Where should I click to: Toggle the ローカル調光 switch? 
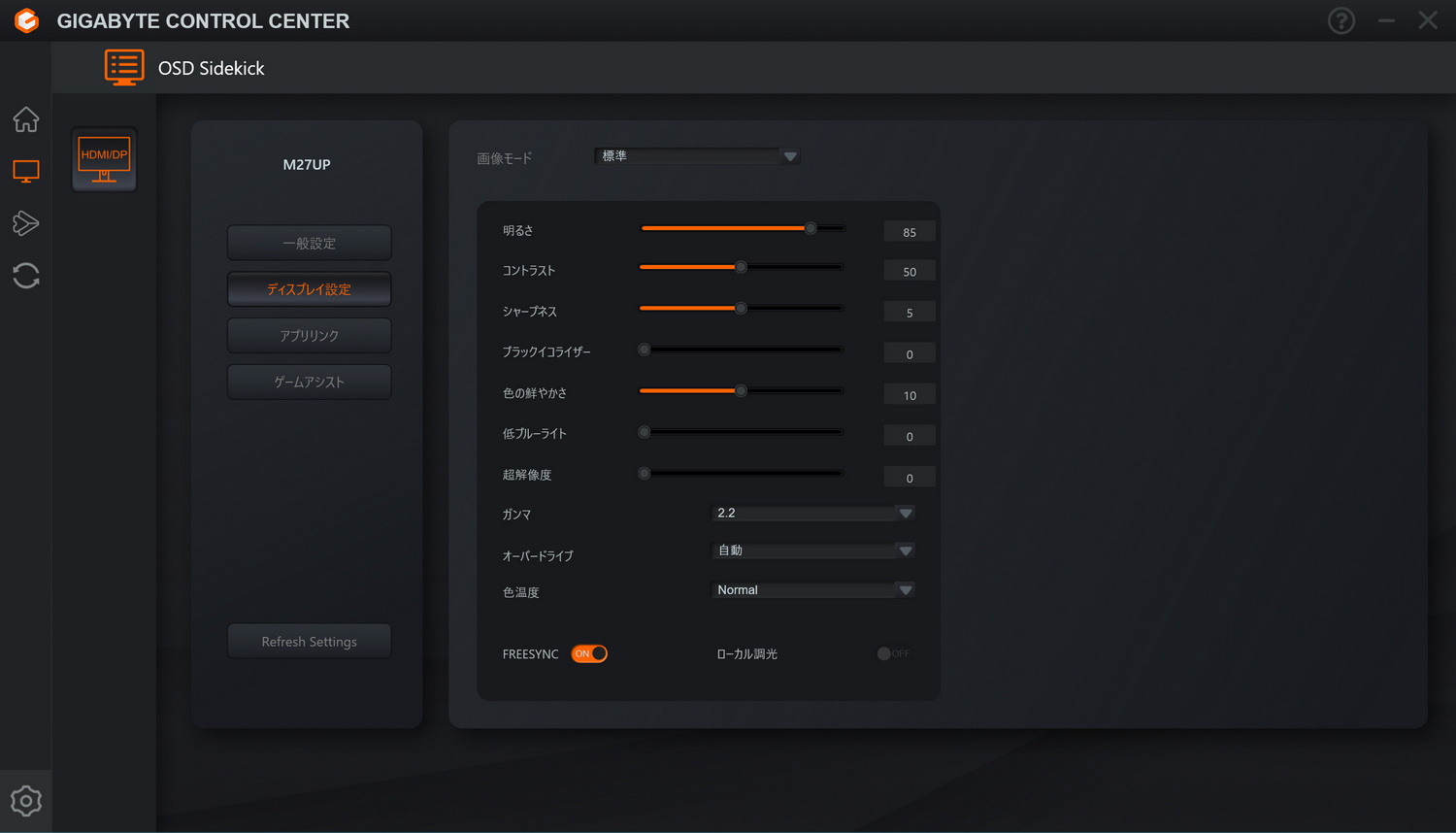(893, 653)
